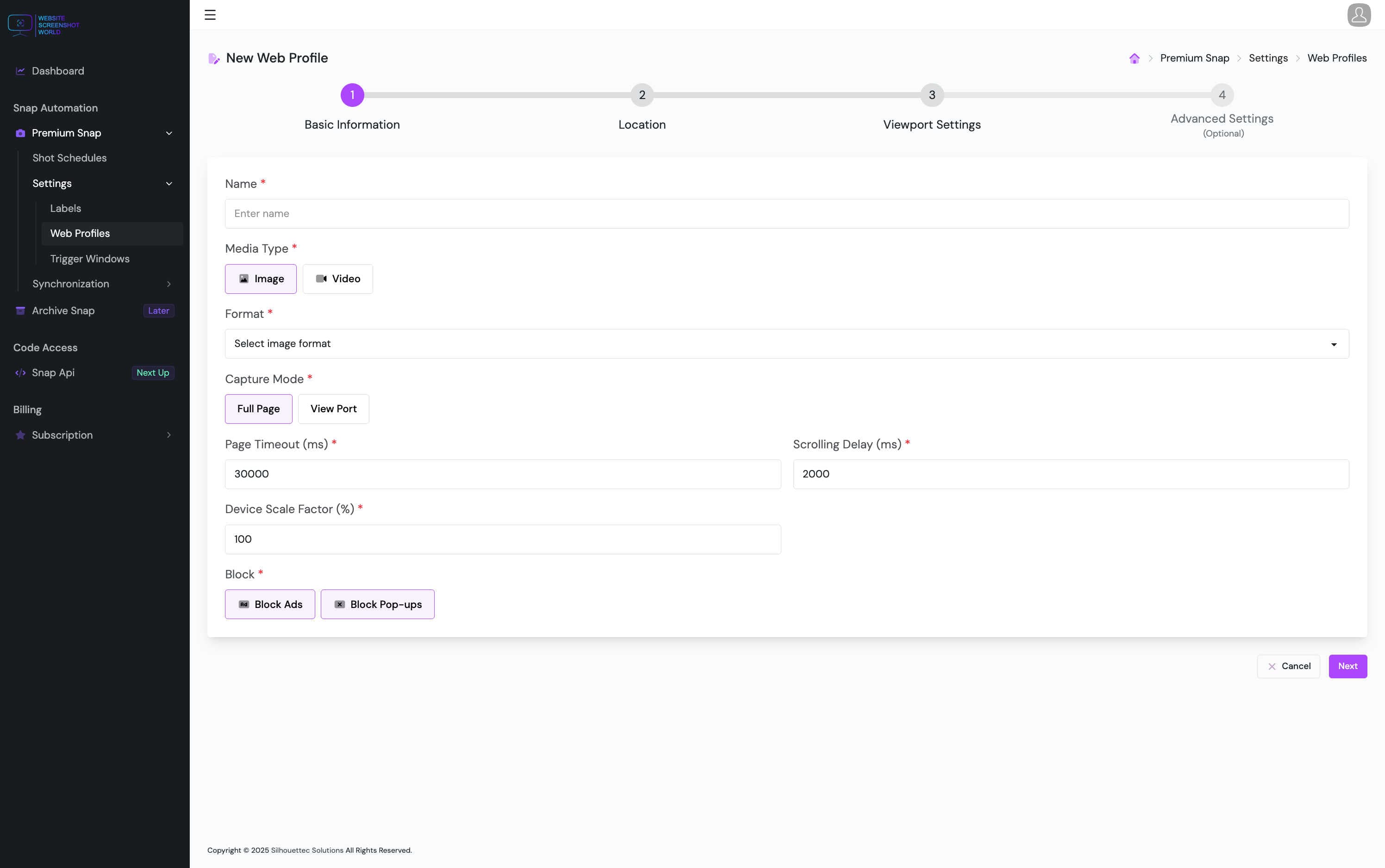Switch to the Trigger Windows settings page

(90, 258)
